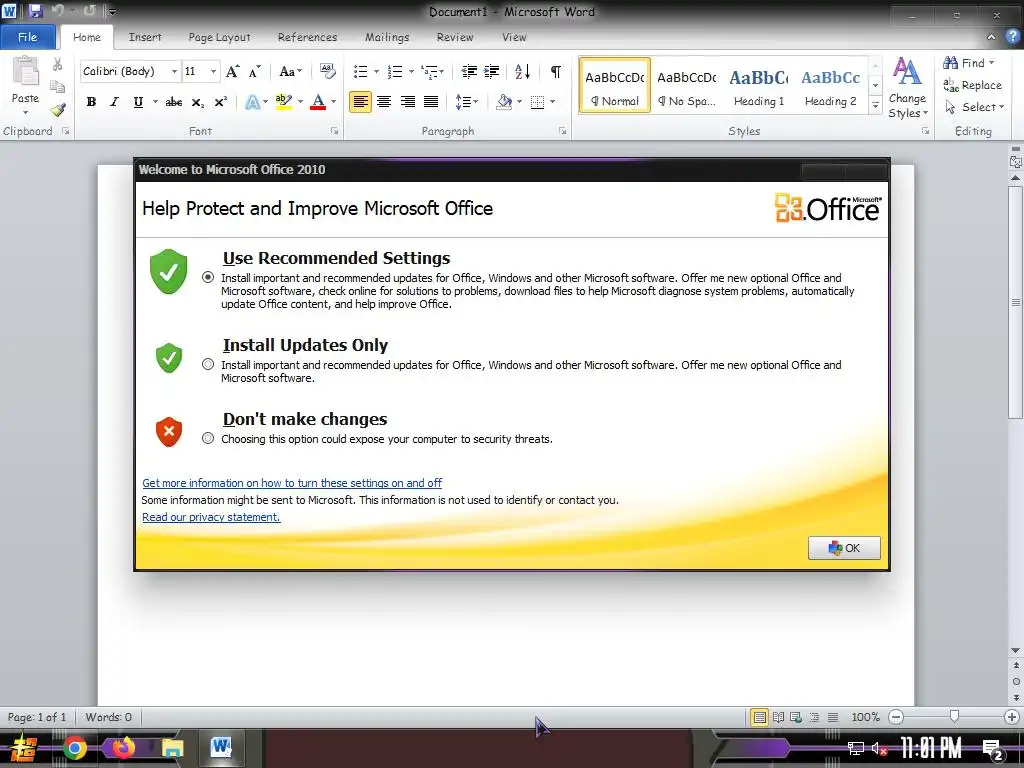Align text left
This screenshot has height=768, width=1024.
pyautogui.click(x=360, y=102)
